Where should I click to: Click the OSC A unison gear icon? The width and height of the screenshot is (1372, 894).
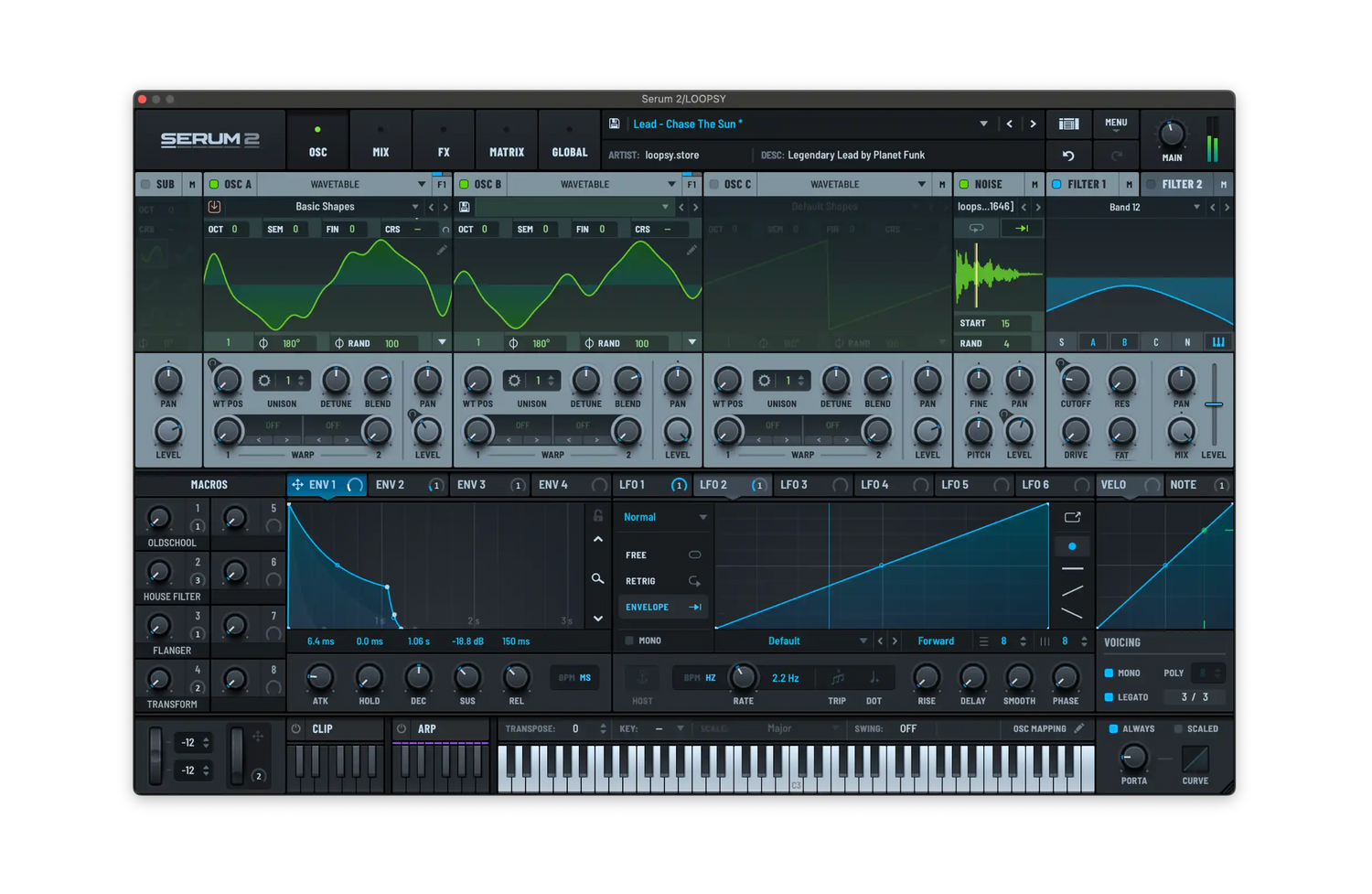[264, 381]
